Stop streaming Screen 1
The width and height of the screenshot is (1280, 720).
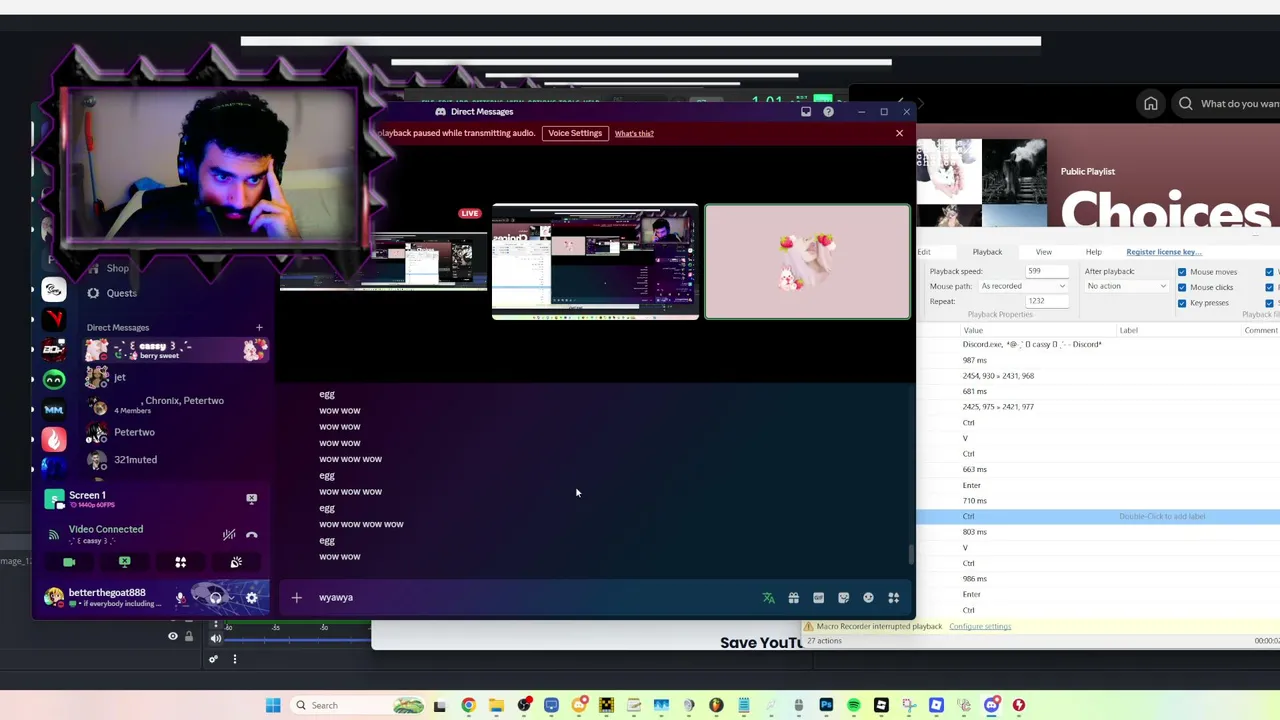[x=252, y=498]
